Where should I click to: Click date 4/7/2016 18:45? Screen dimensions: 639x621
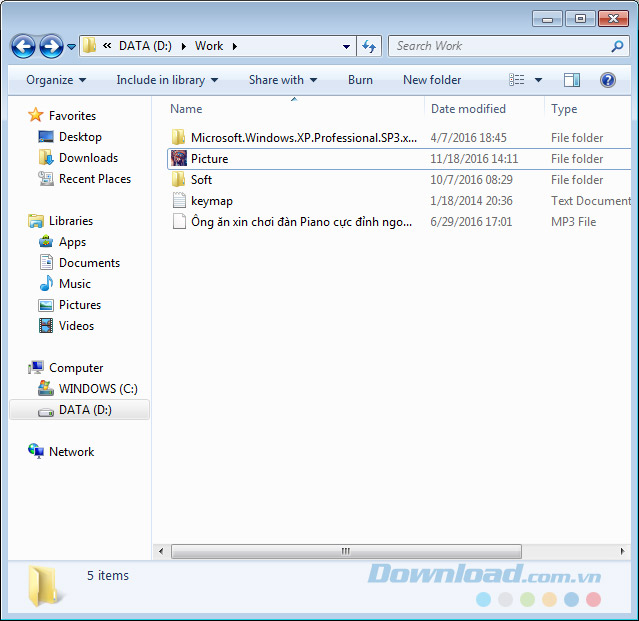coord(468,138)
